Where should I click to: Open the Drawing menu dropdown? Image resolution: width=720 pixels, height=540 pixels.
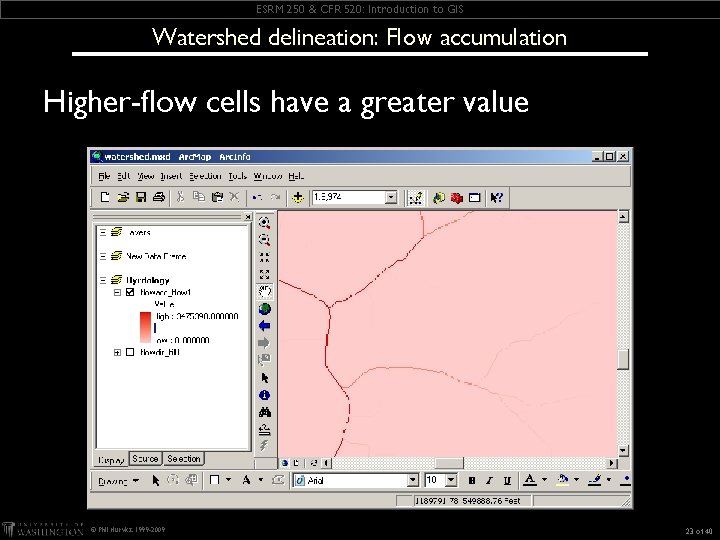coord(118,481)
